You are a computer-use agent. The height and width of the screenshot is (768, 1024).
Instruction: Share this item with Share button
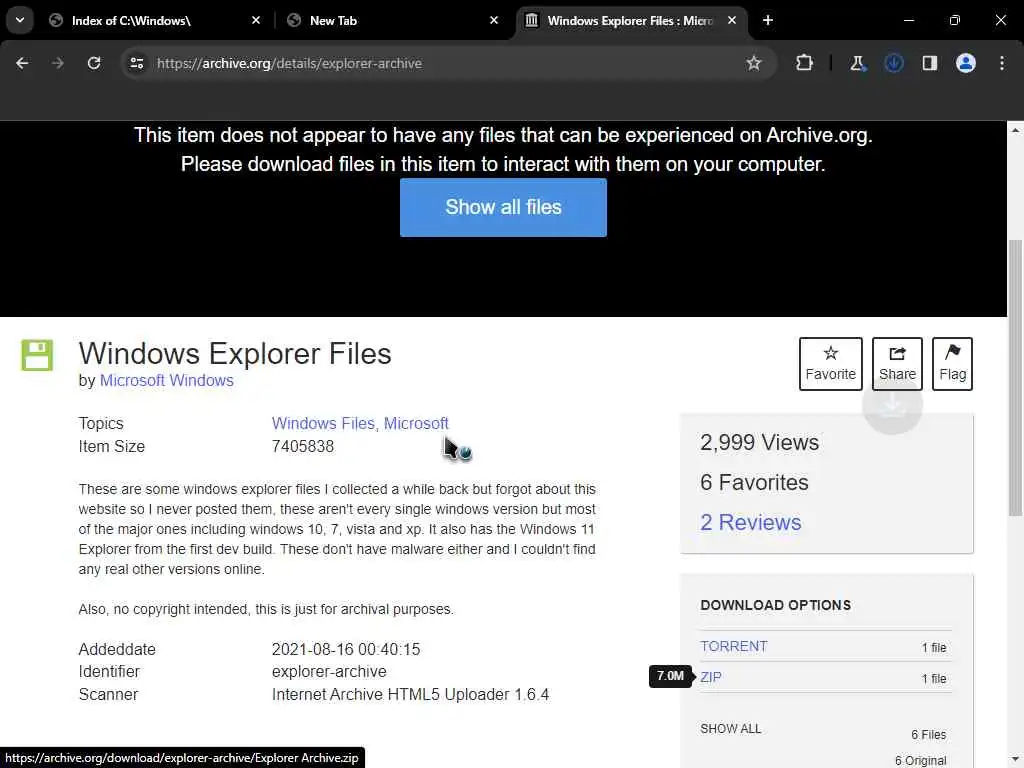(x=897, y=364)
